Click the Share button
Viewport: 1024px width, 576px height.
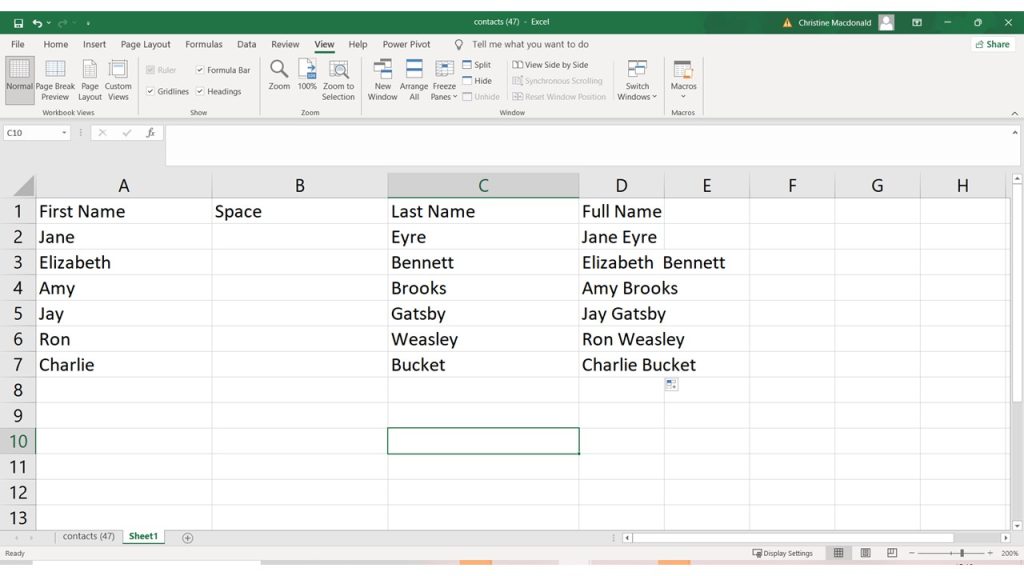click(x=992, y=45)
